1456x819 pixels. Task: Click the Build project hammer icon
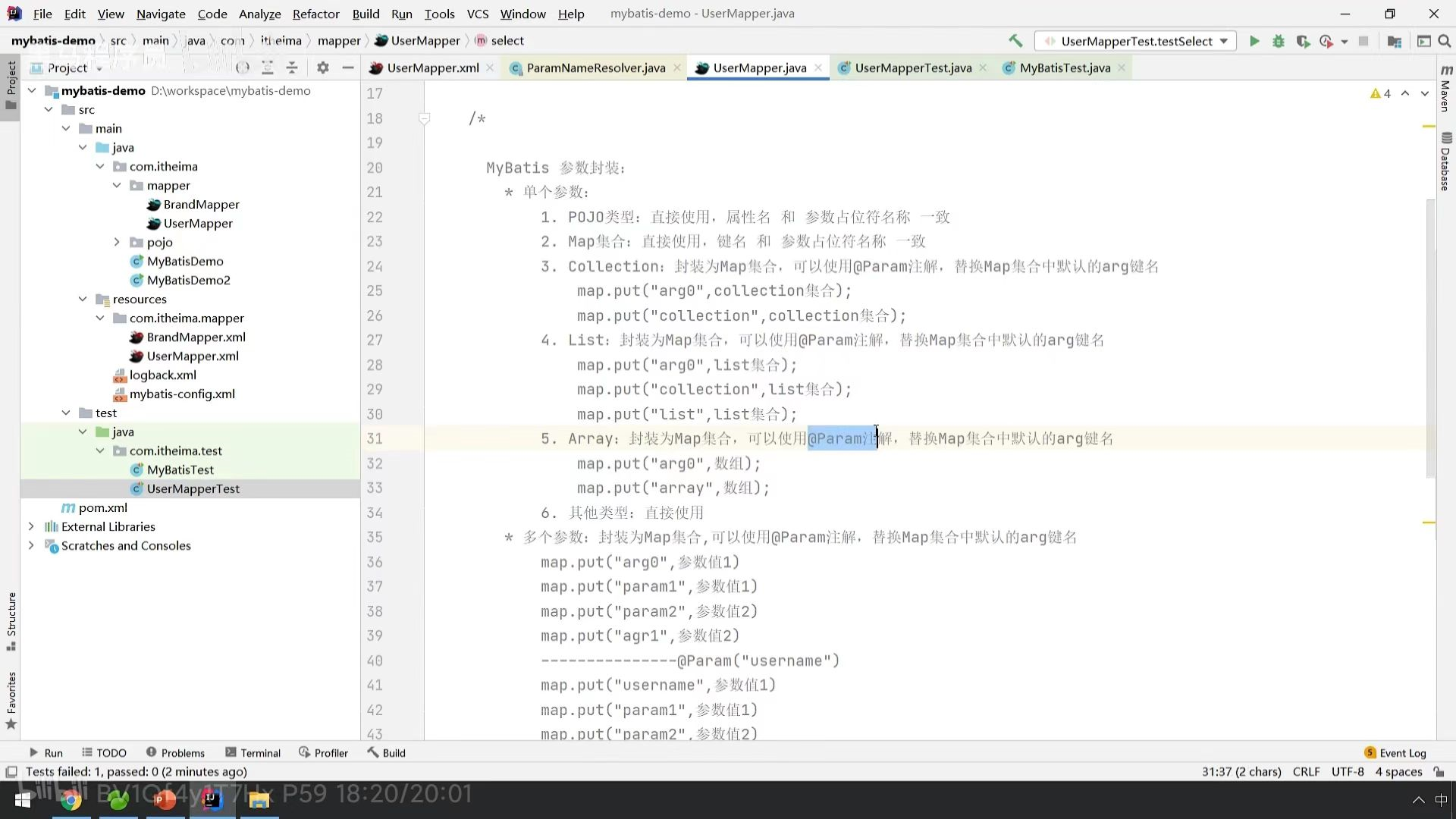click(x=1015, y=41)
